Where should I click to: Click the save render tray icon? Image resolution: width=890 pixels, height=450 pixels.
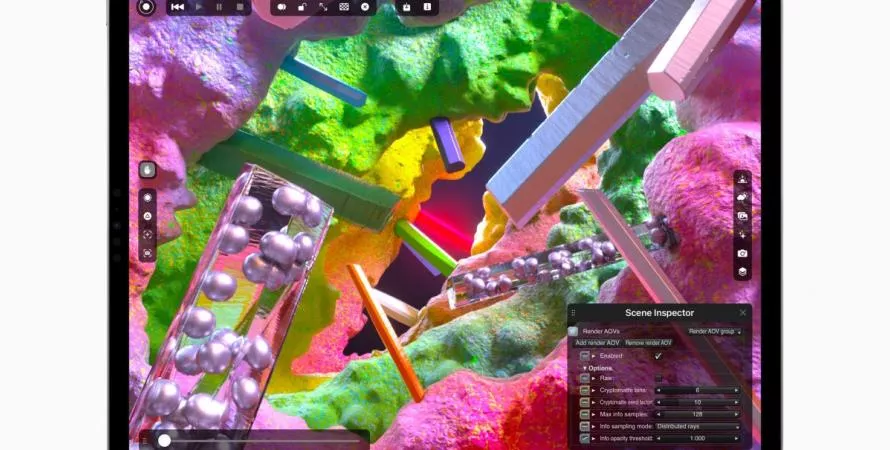tap(406, 7)
